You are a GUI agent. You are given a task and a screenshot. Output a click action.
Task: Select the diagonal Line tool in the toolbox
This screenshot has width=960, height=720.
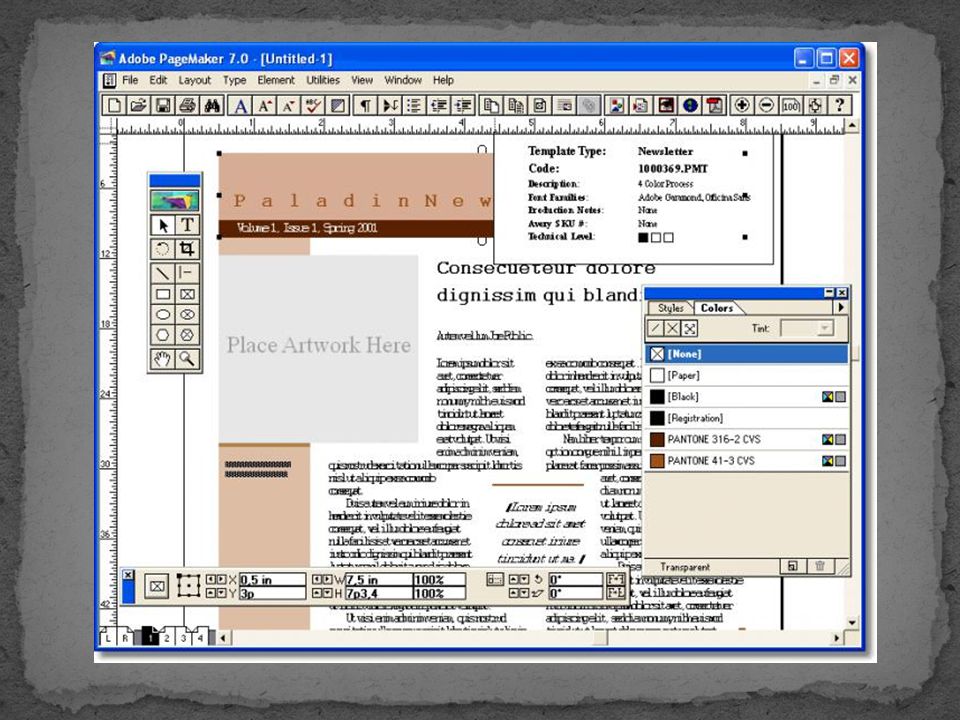coord(163,273)
